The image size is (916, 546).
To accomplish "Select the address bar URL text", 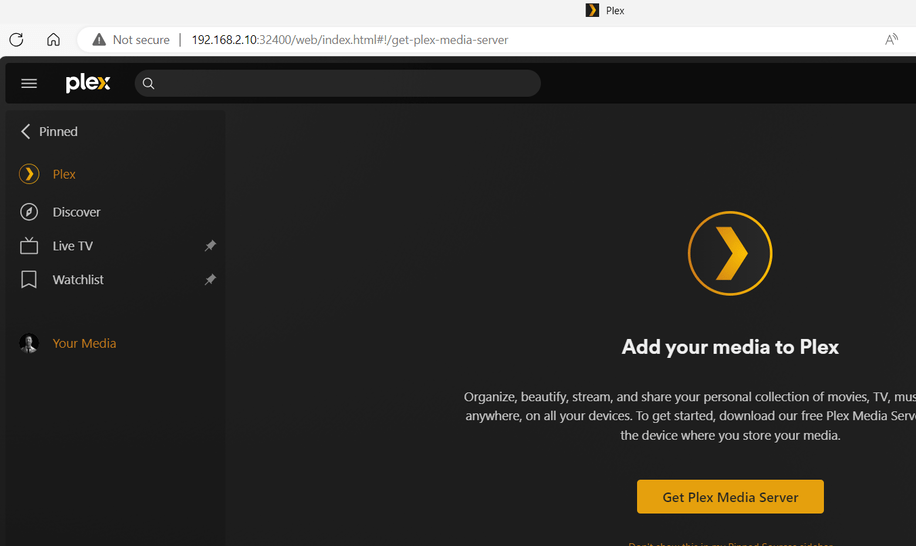I will (350, 40).
